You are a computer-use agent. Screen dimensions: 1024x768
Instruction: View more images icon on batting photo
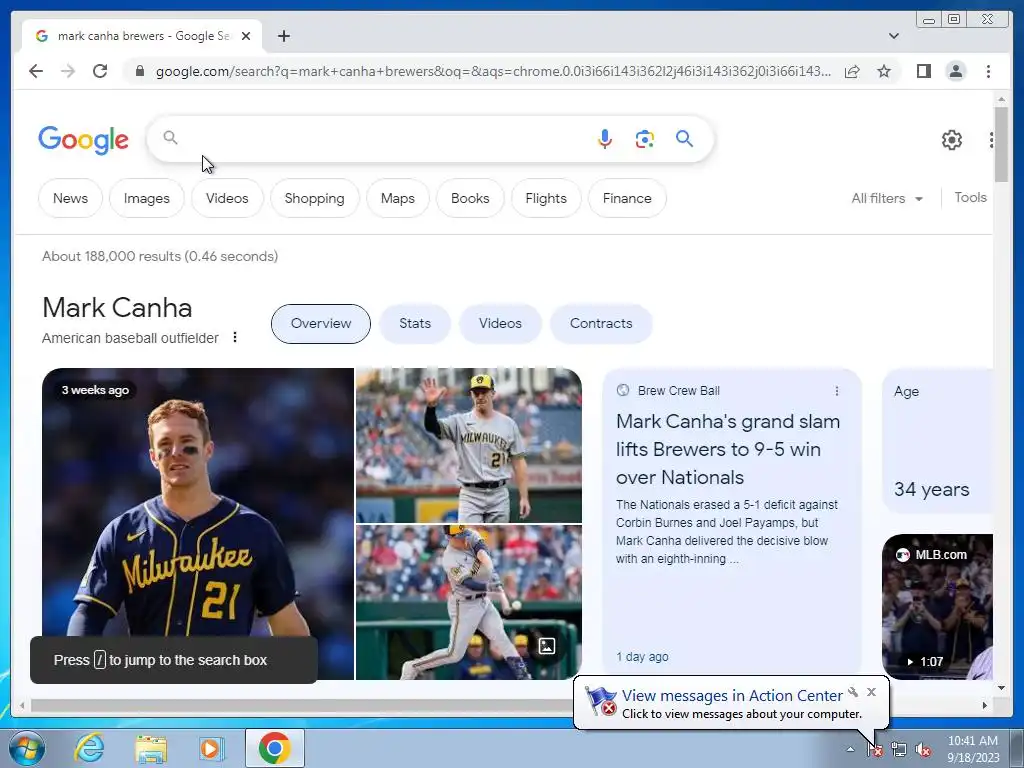coord(547,646)
